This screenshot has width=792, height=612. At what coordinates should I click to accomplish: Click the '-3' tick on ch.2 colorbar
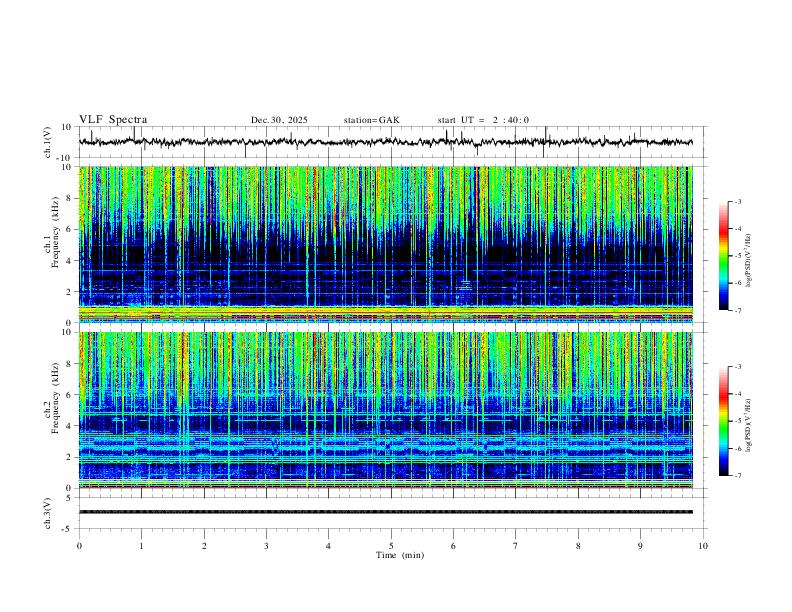point(737,367)
